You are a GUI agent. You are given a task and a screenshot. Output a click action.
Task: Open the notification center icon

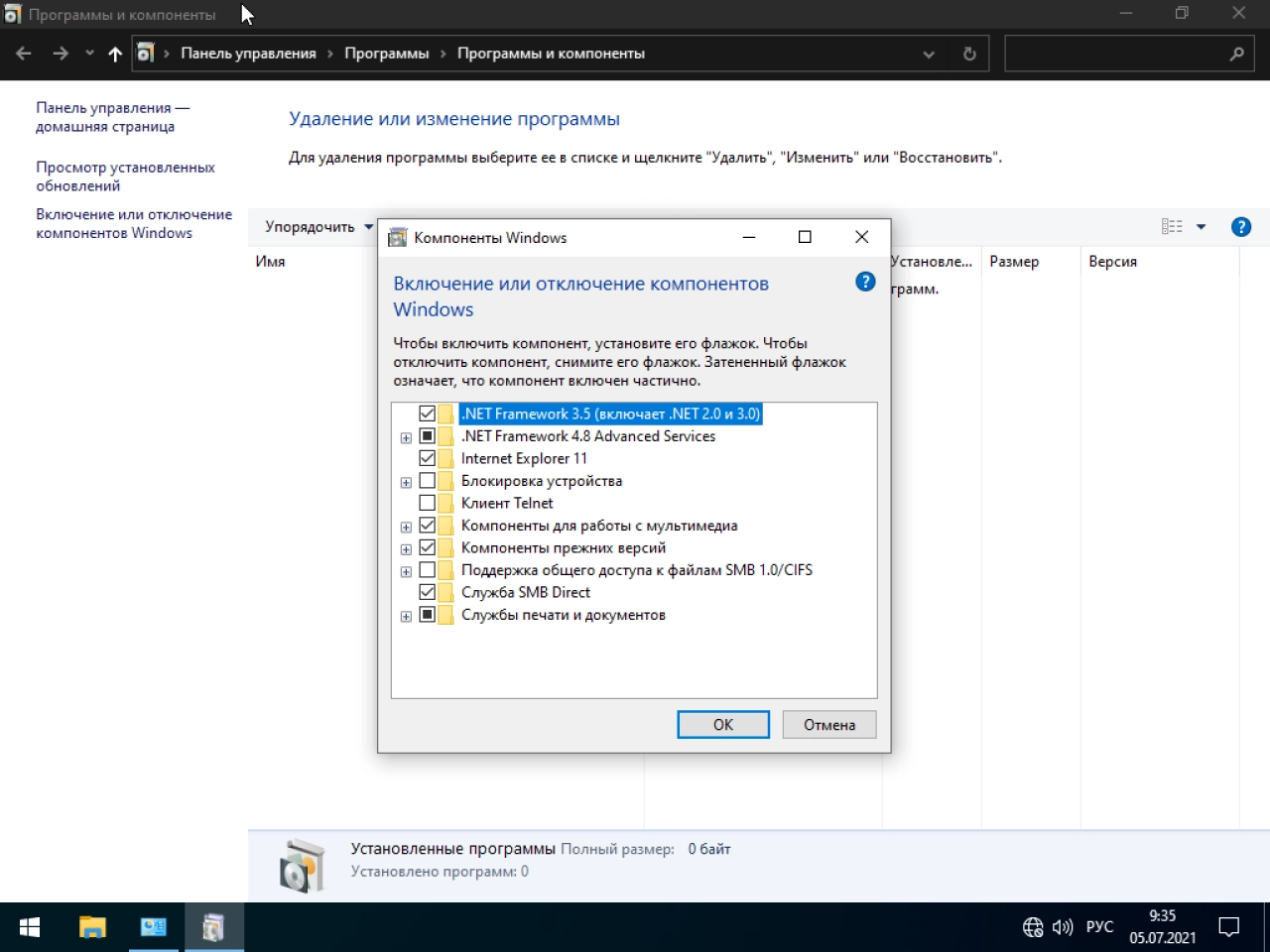(1229, 927)
